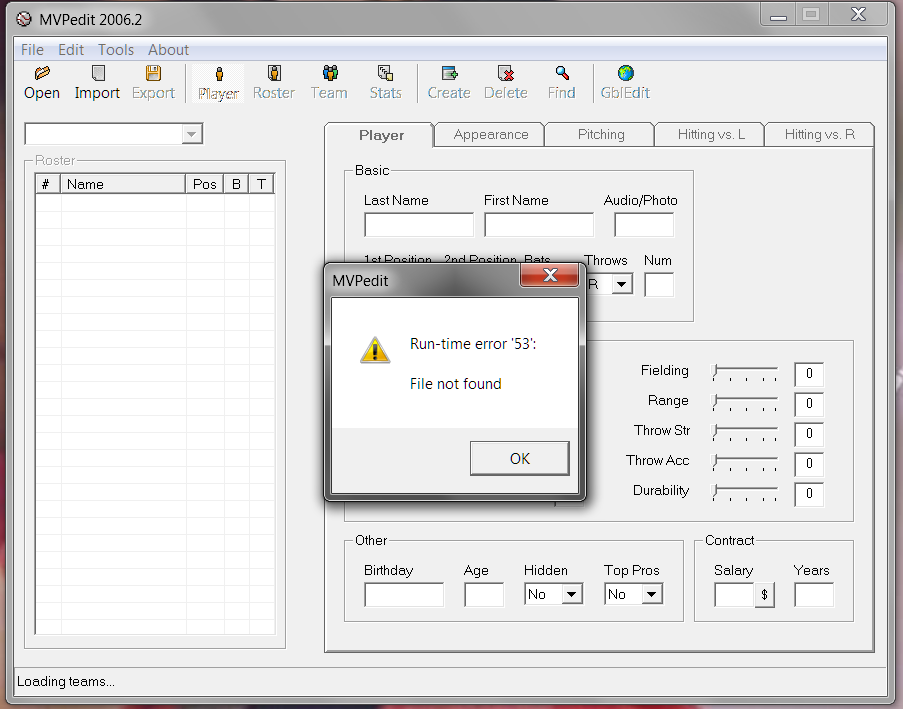The image size is (903, 709).
Task: Click the Delete player toolbar icon
Action: click(x=506, y=73)
